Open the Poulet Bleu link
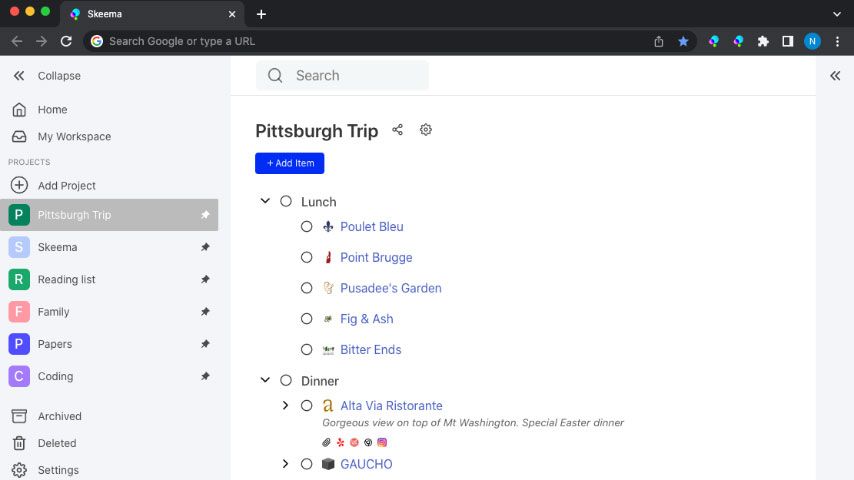The height and width of the screenshot is (480, 854). (x=372, y=227)
